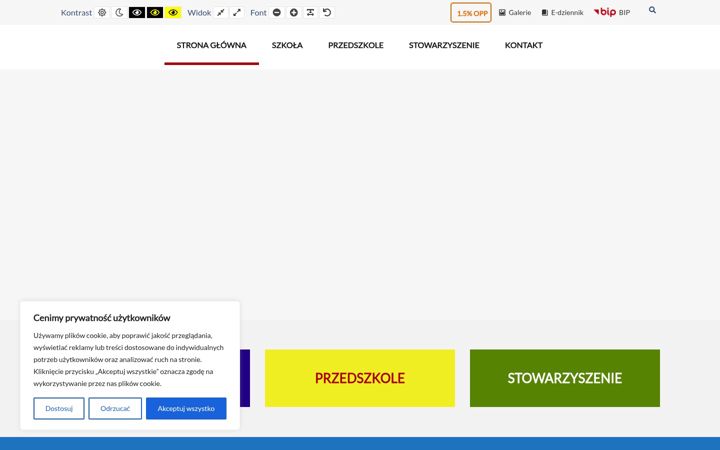This screenshot has height=450, width=720.
Task: Decrease font size with minus icon
Action: 276,12
